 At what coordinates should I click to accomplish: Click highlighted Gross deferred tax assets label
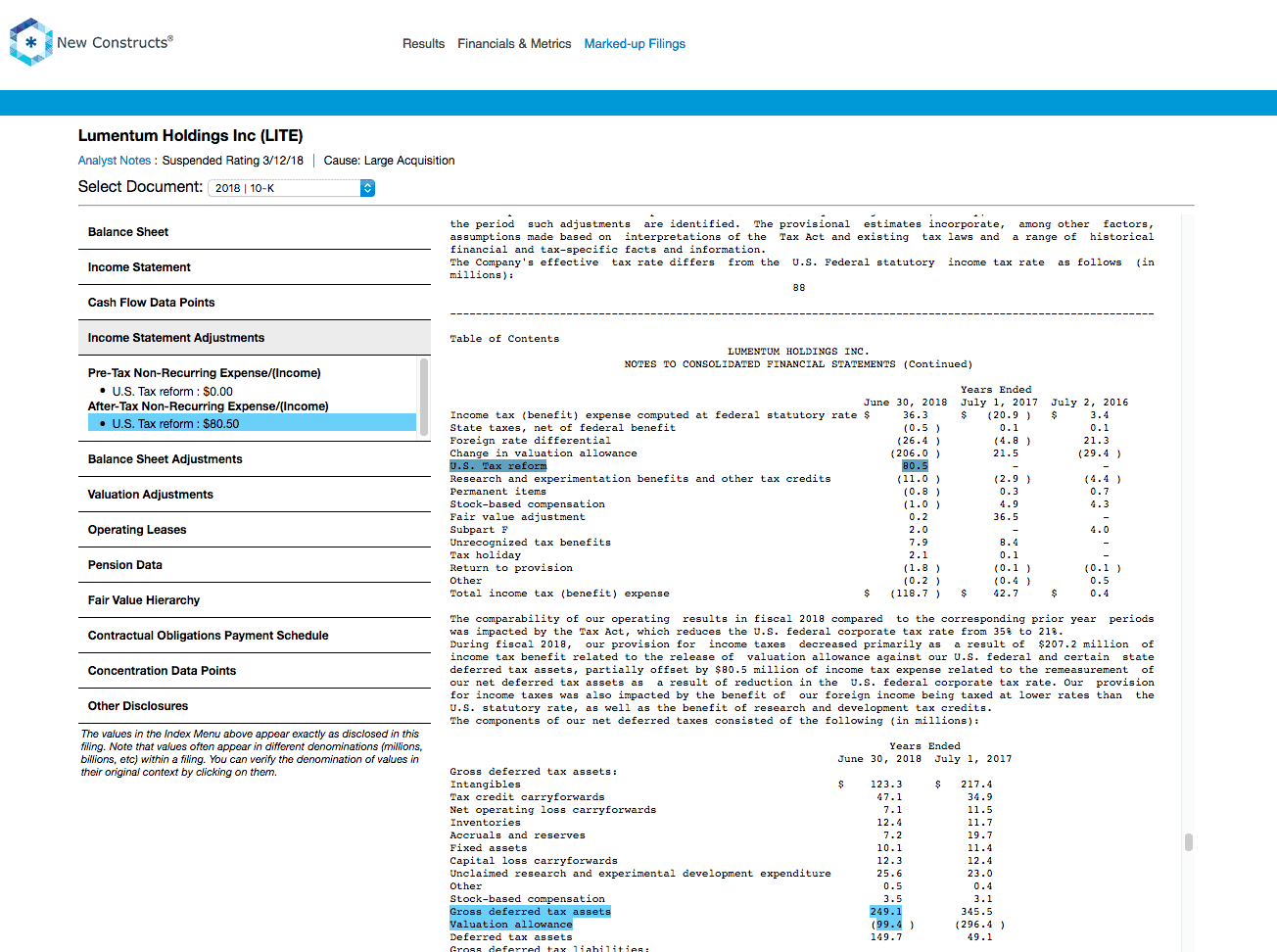530,912
